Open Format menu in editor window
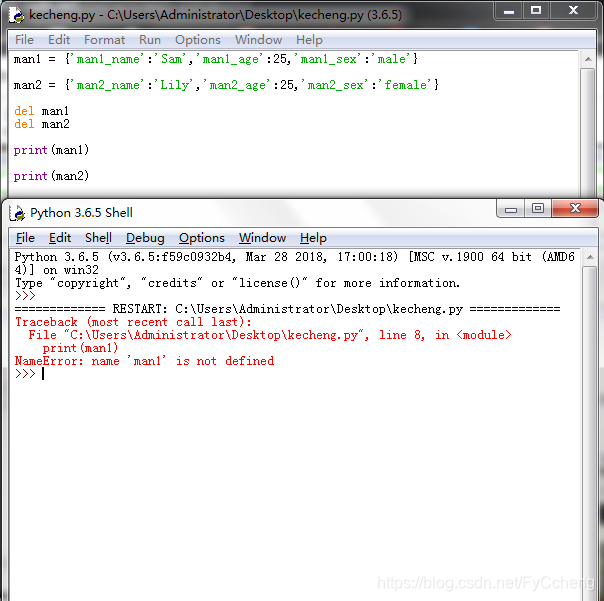 coord(104,40)
